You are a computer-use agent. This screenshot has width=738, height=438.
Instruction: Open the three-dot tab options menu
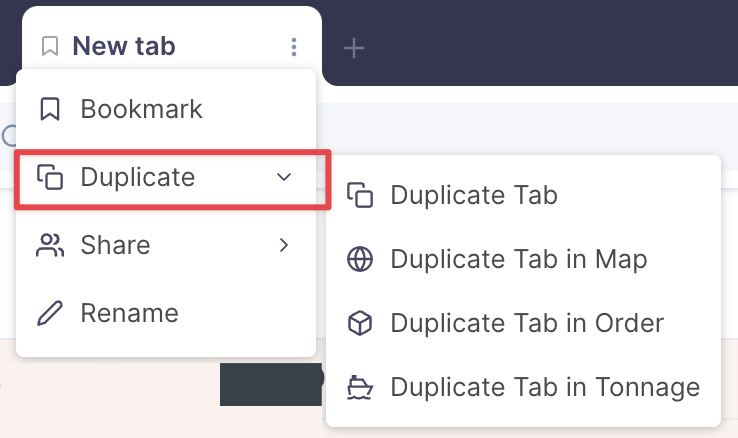(293, 46)
